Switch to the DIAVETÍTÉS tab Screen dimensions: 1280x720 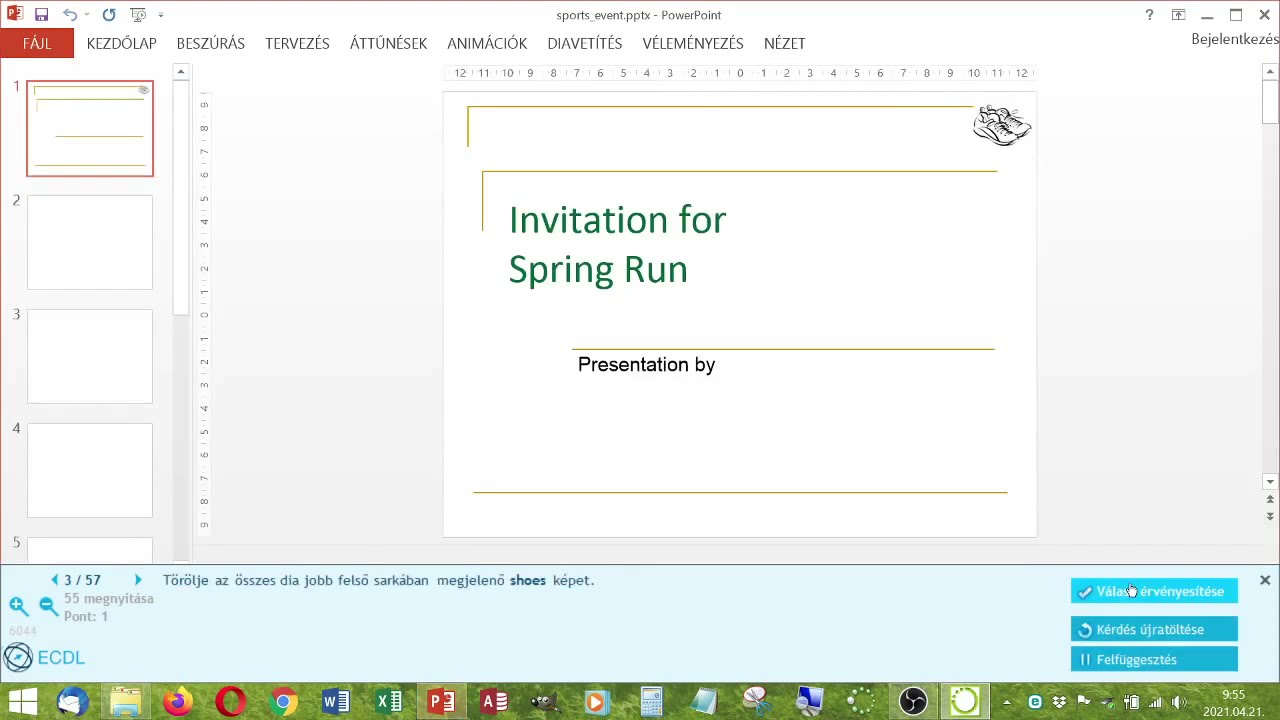[x=585, y=44]
